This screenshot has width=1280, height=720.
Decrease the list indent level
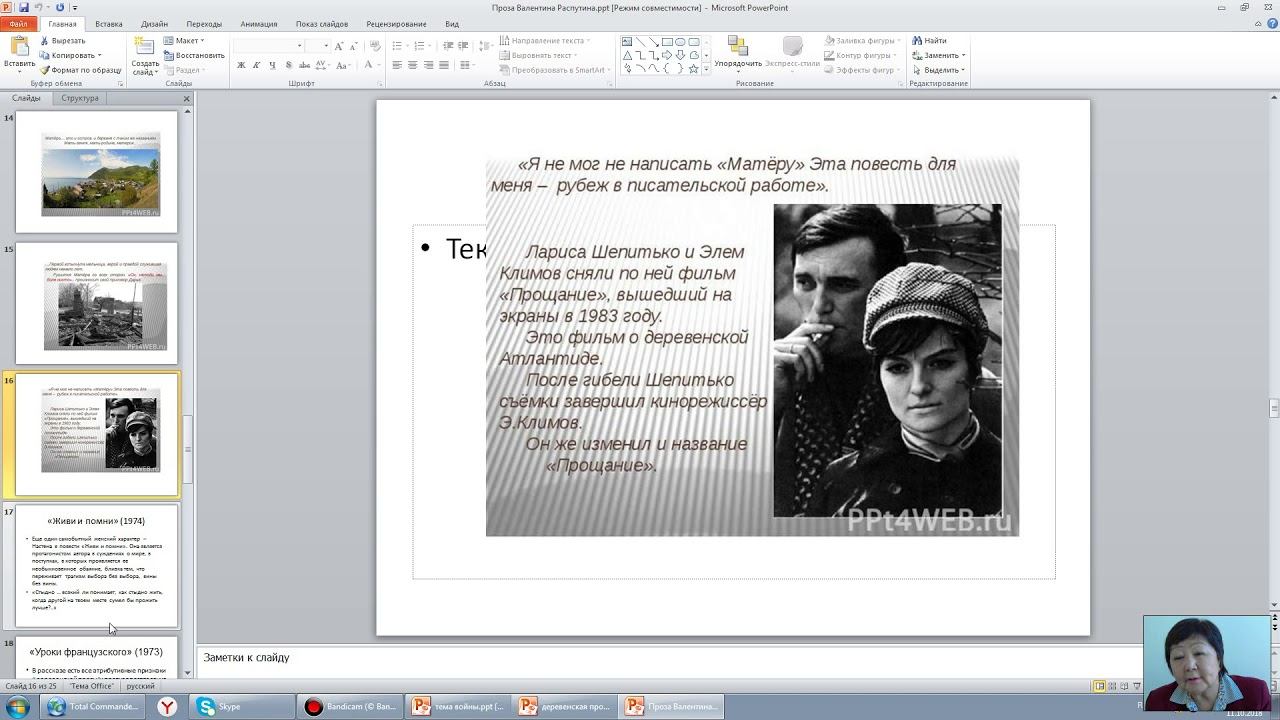447,46
